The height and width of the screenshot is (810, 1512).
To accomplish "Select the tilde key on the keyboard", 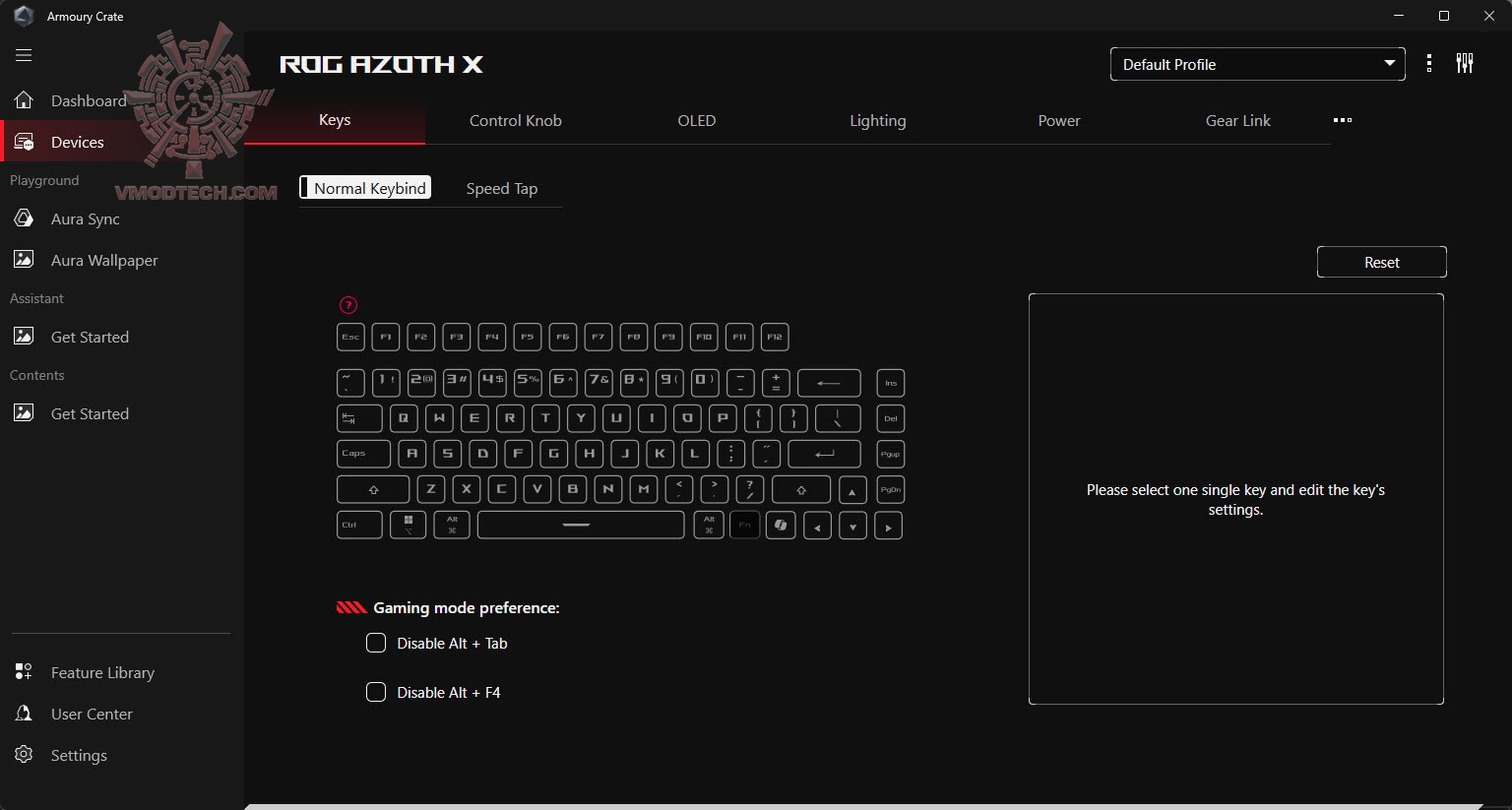I will click(350, 383).
